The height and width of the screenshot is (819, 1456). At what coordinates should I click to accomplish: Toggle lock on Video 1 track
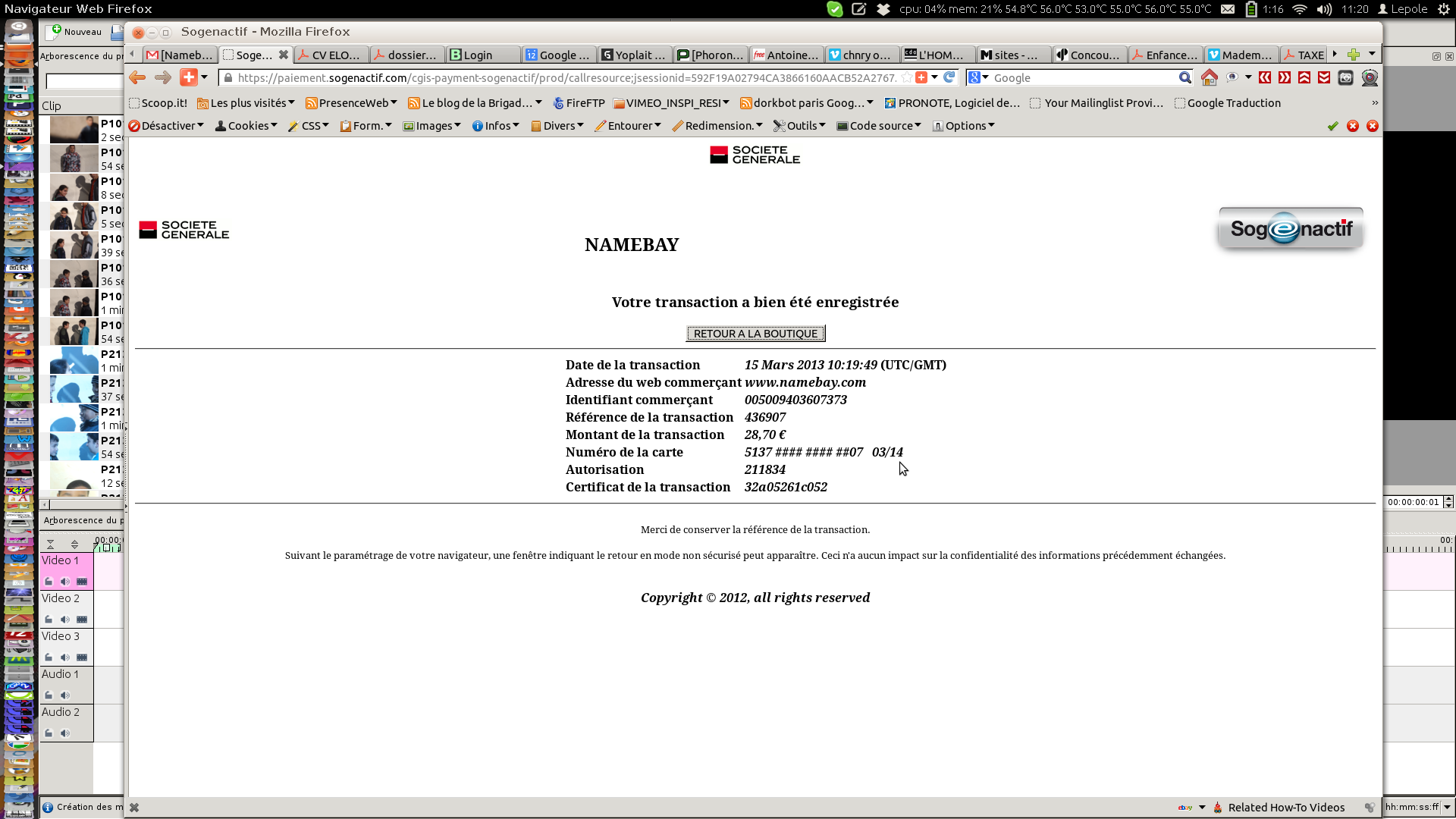(x=49, y=582)
